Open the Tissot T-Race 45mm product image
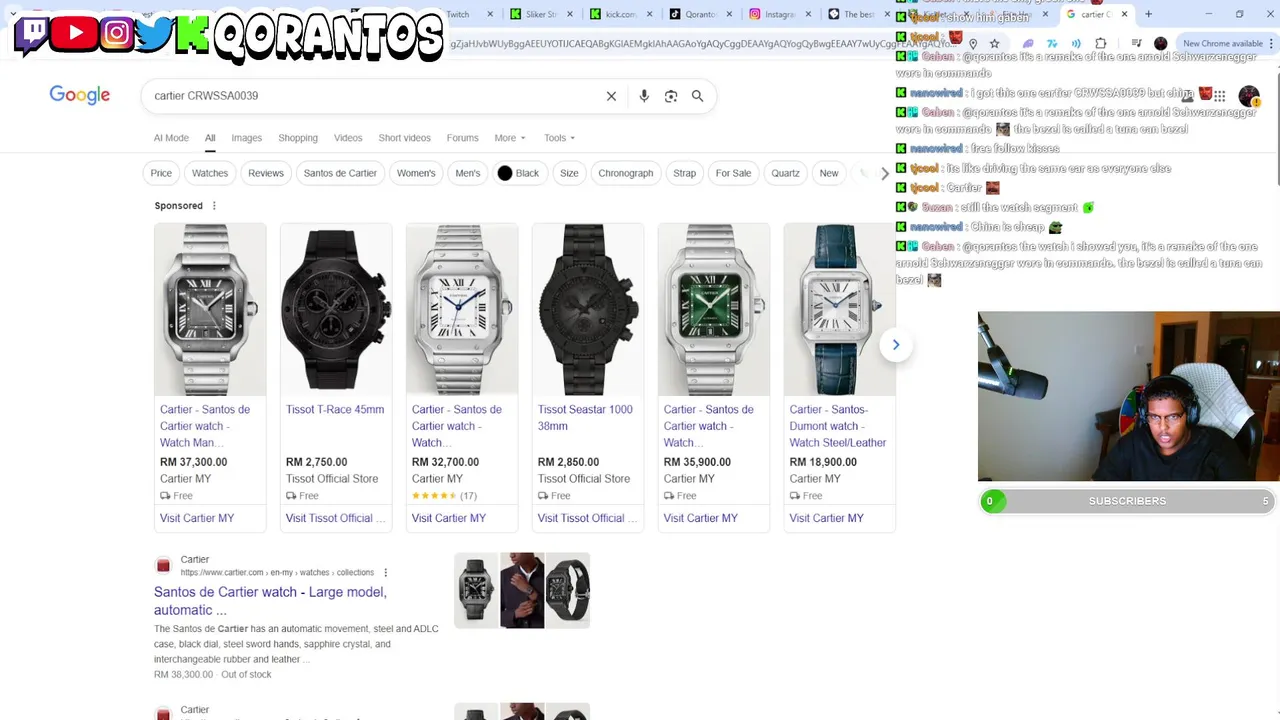 click(x=336, y=310)
